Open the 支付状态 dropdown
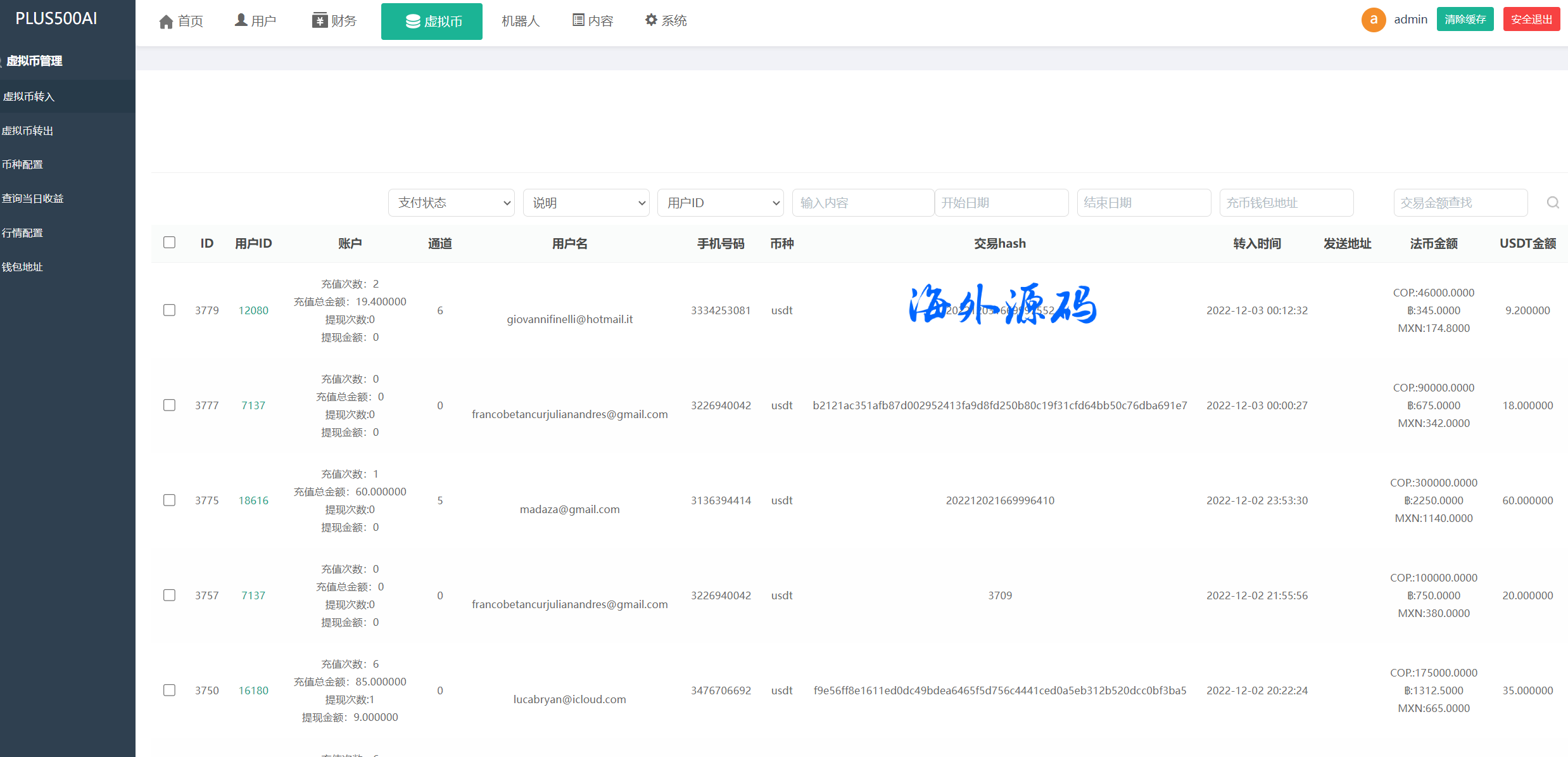 (x=451, y=203)
